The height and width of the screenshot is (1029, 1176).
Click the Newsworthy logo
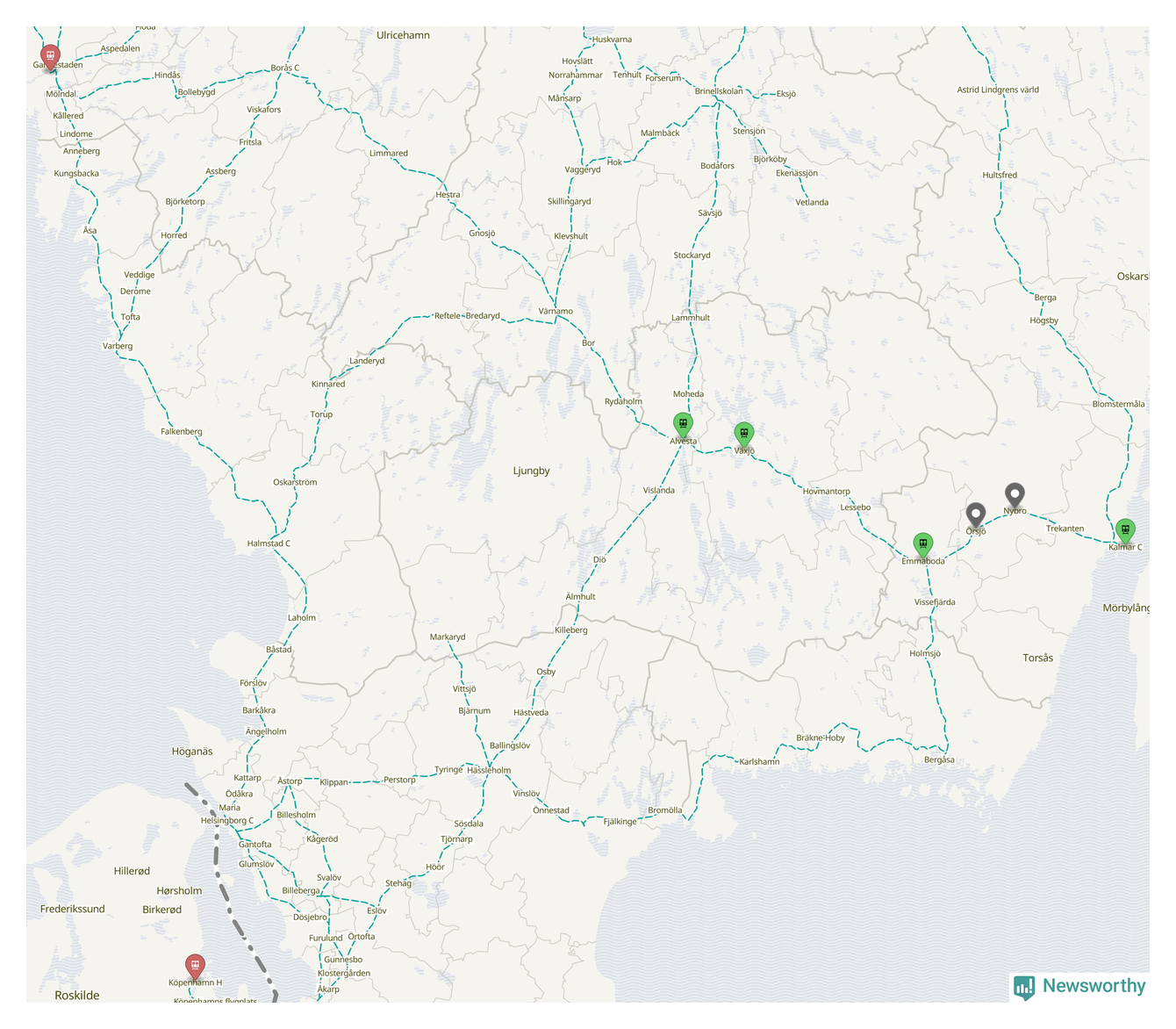point(1079,987)
